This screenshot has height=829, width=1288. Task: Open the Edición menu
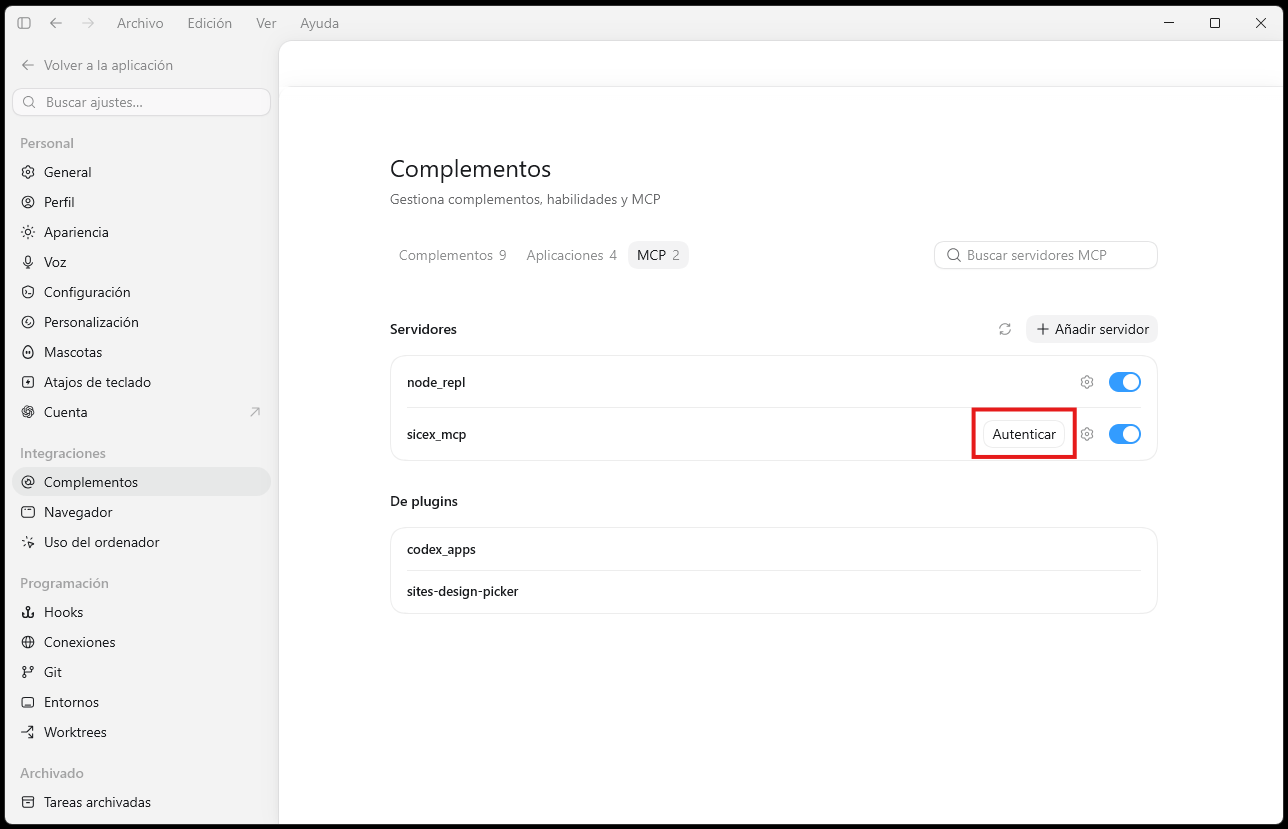pos(210,23)
